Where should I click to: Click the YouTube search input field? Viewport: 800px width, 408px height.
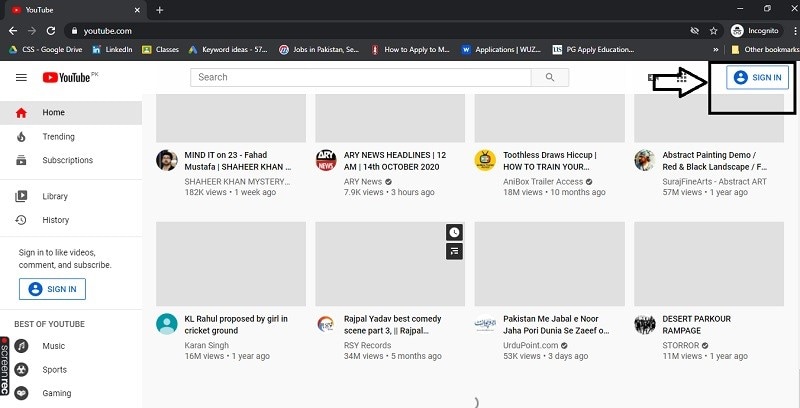pos(361,78)
